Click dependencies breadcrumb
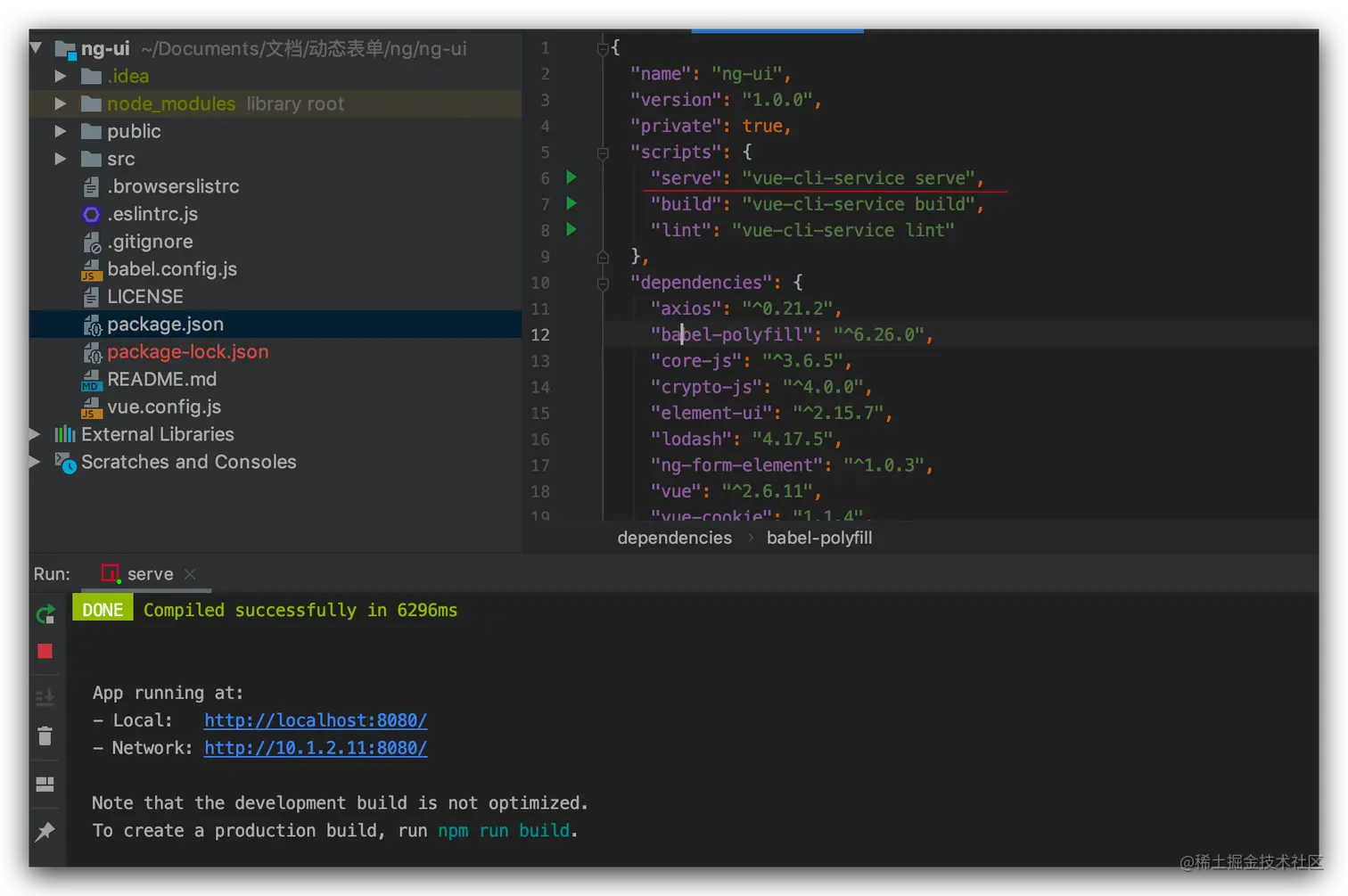The height and width of the screenshot is (896, 1348). tap(674, 538)
